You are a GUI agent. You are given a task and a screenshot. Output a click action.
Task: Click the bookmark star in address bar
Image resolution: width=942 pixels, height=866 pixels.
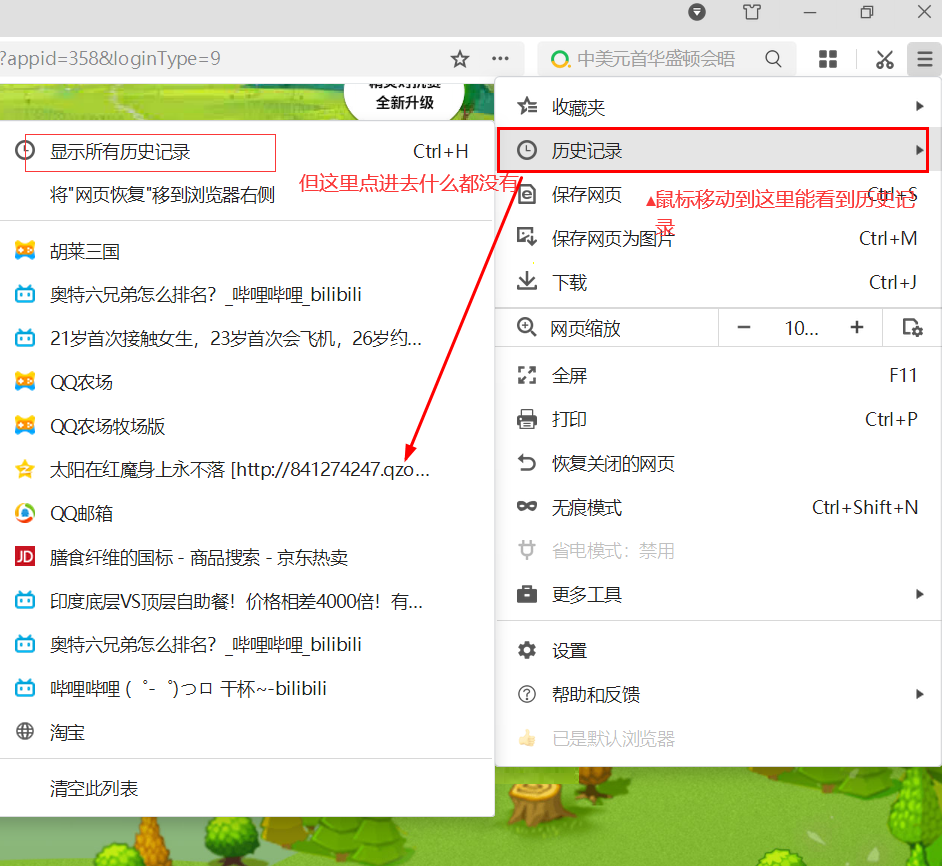(460, 59)
